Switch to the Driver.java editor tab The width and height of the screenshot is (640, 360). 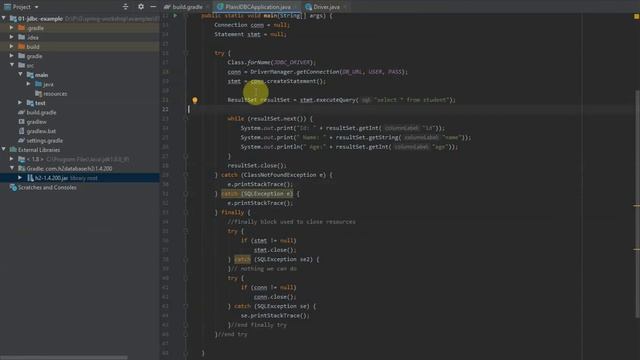(326, 7)
